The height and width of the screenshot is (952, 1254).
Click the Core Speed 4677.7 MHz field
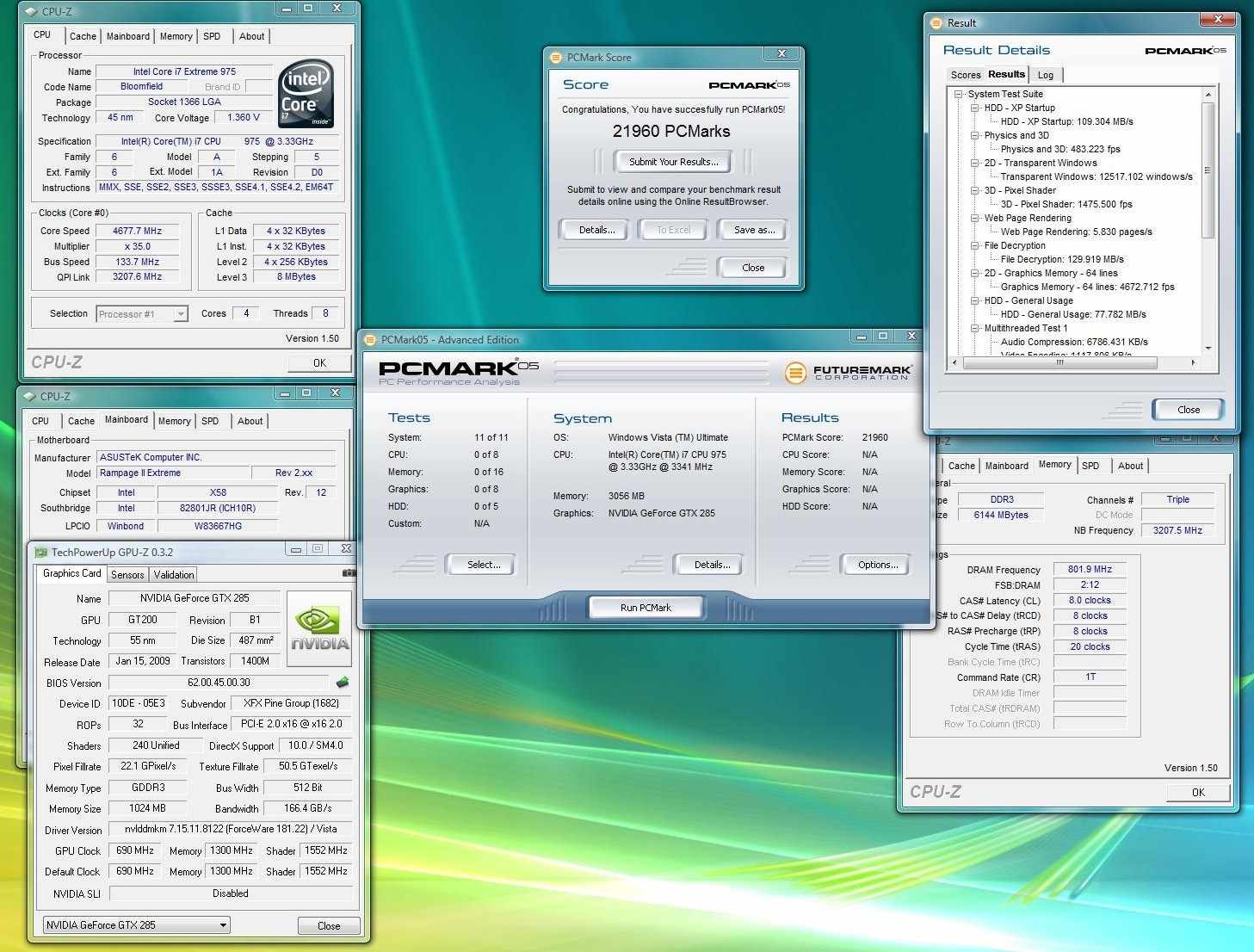click(138, 231)
